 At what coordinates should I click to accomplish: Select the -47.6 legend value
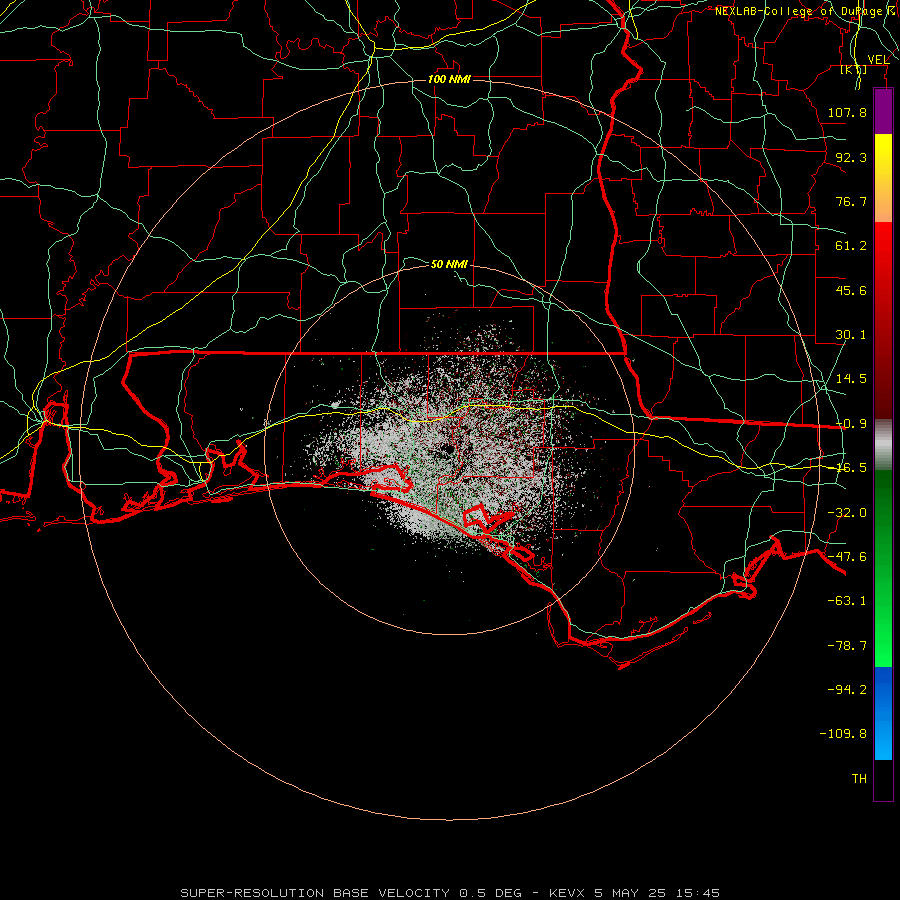(847, 557)
